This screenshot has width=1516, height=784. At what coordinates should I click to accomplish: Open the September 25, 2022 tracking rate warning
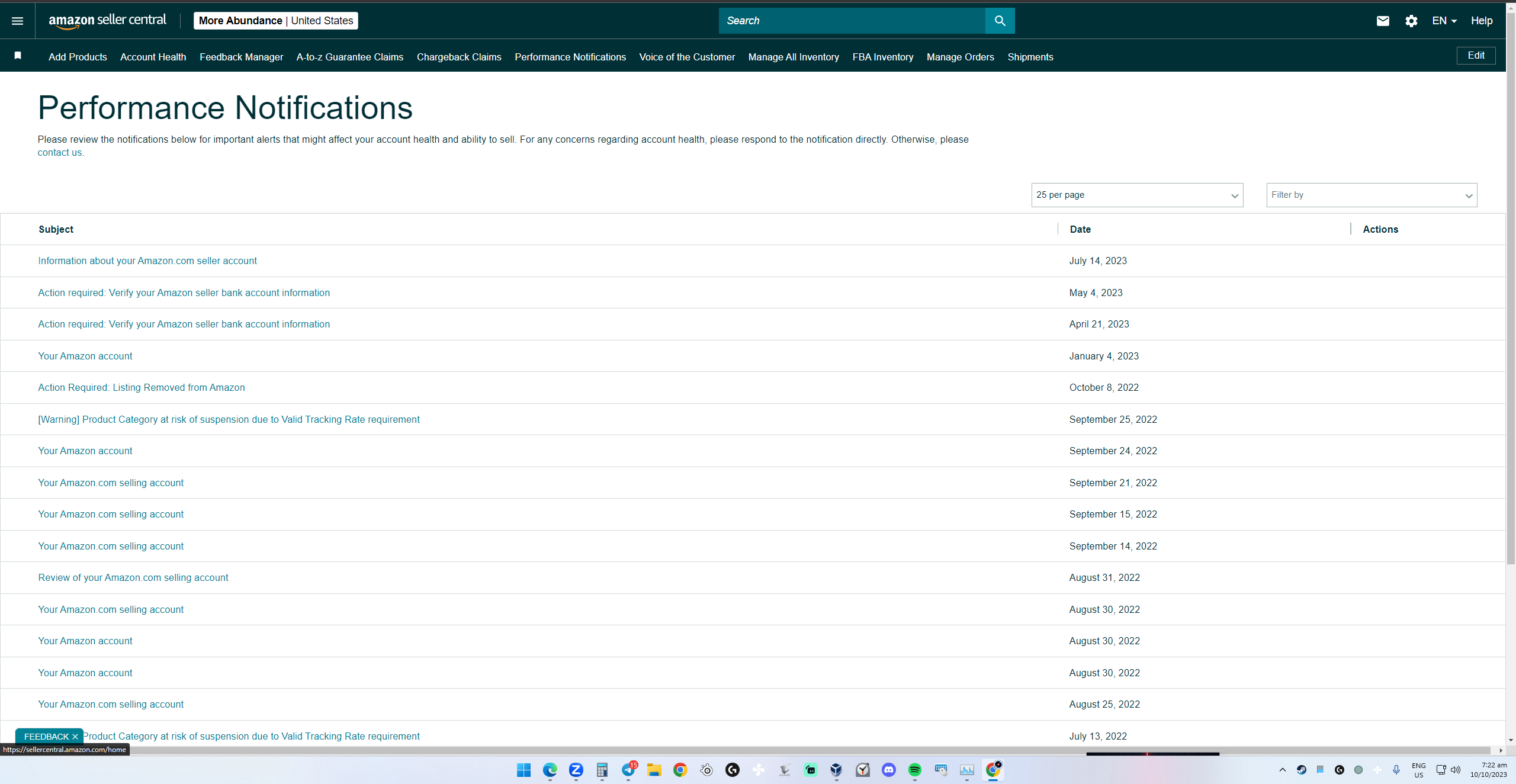229,419
